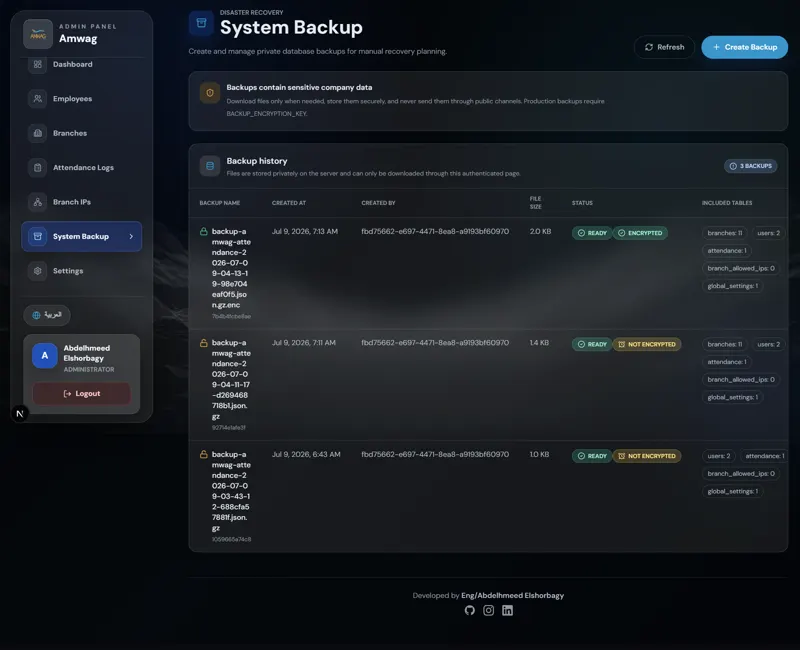Click the System Backup header archive icon
Image resolution: width=800 pixels, height=650 pixels.
pos(201,23)
